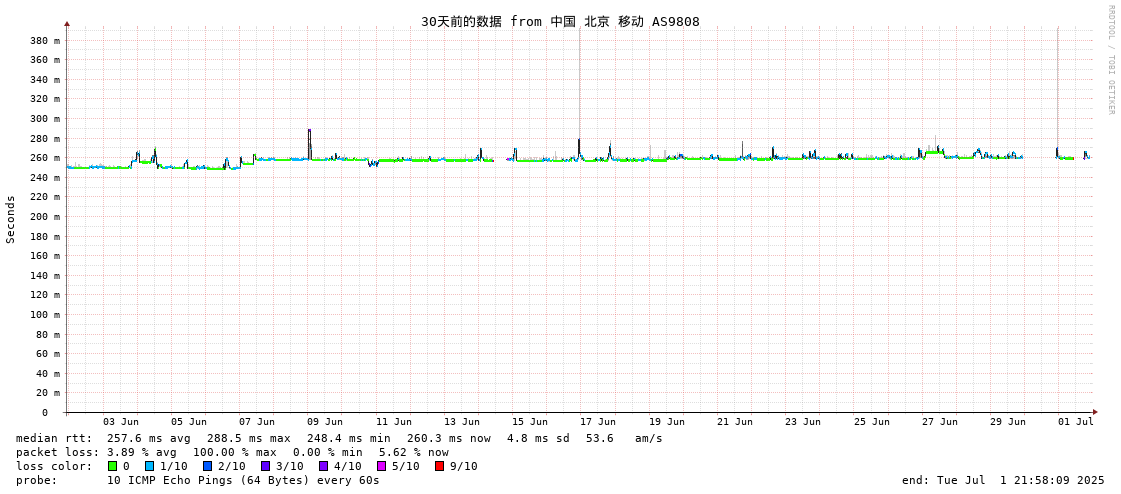This screenshot has width=1121, height=494.
Task: Click the 11 Jun x-axis label
Action: tap(393, 422)
